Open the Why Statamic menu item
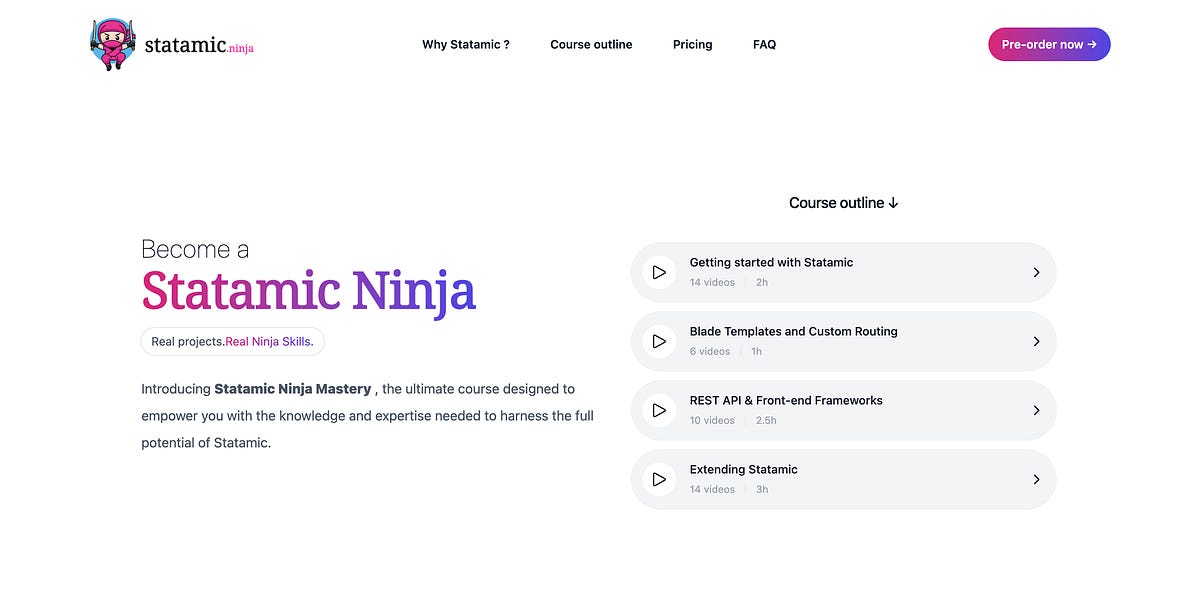Screen dimensions: 1200x600 (x=466, y=44)
